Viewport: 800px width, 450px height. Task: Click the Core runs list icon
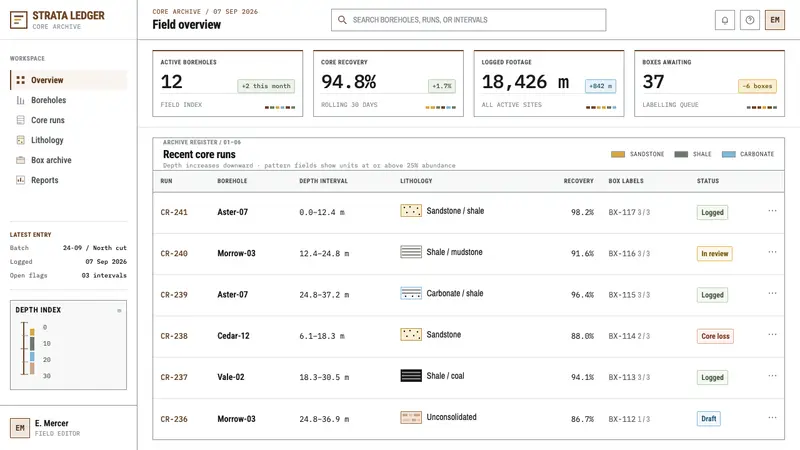coord(20,120)
